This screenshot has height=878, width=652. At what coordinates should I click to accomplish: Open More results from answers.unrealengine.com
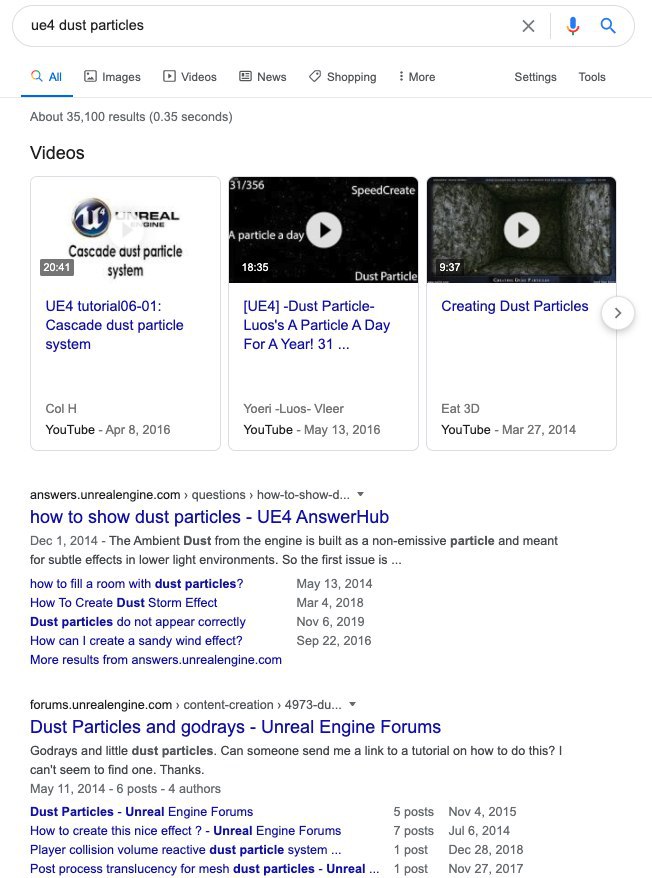[156, 660]
